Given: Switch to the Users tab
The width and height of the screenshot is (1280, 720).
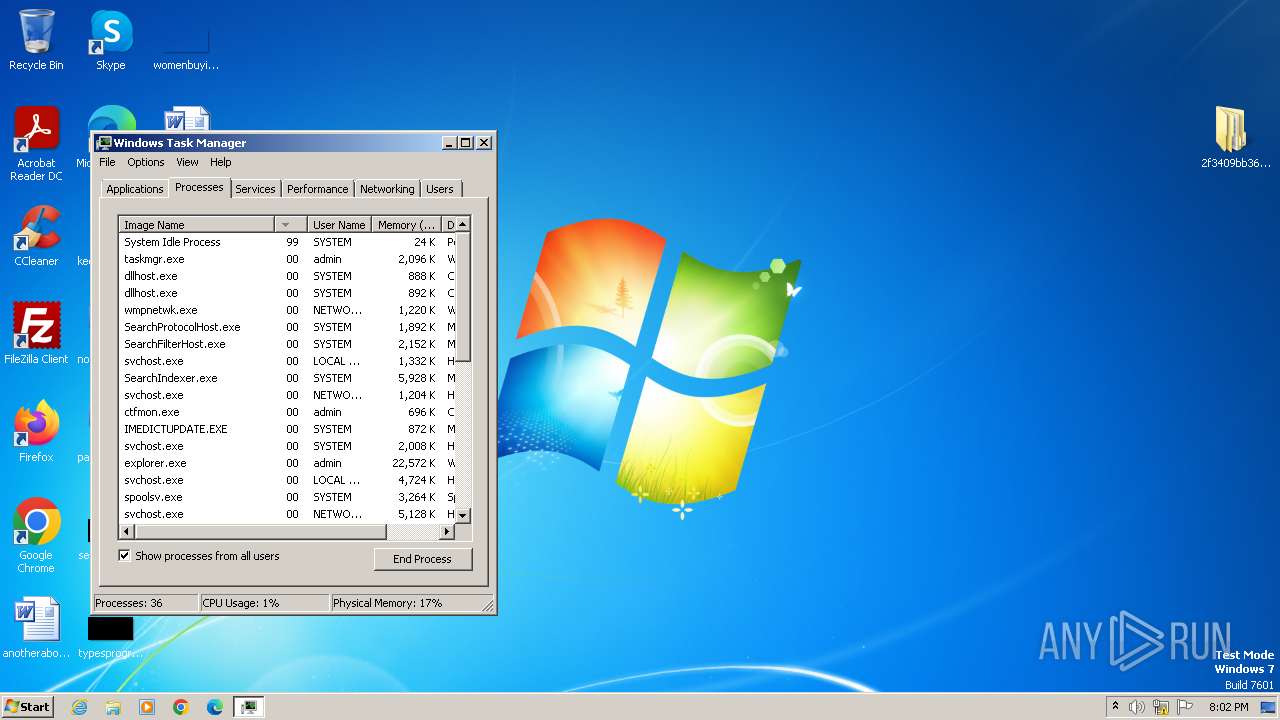Looking at the screenshot, I should [439, 189].
